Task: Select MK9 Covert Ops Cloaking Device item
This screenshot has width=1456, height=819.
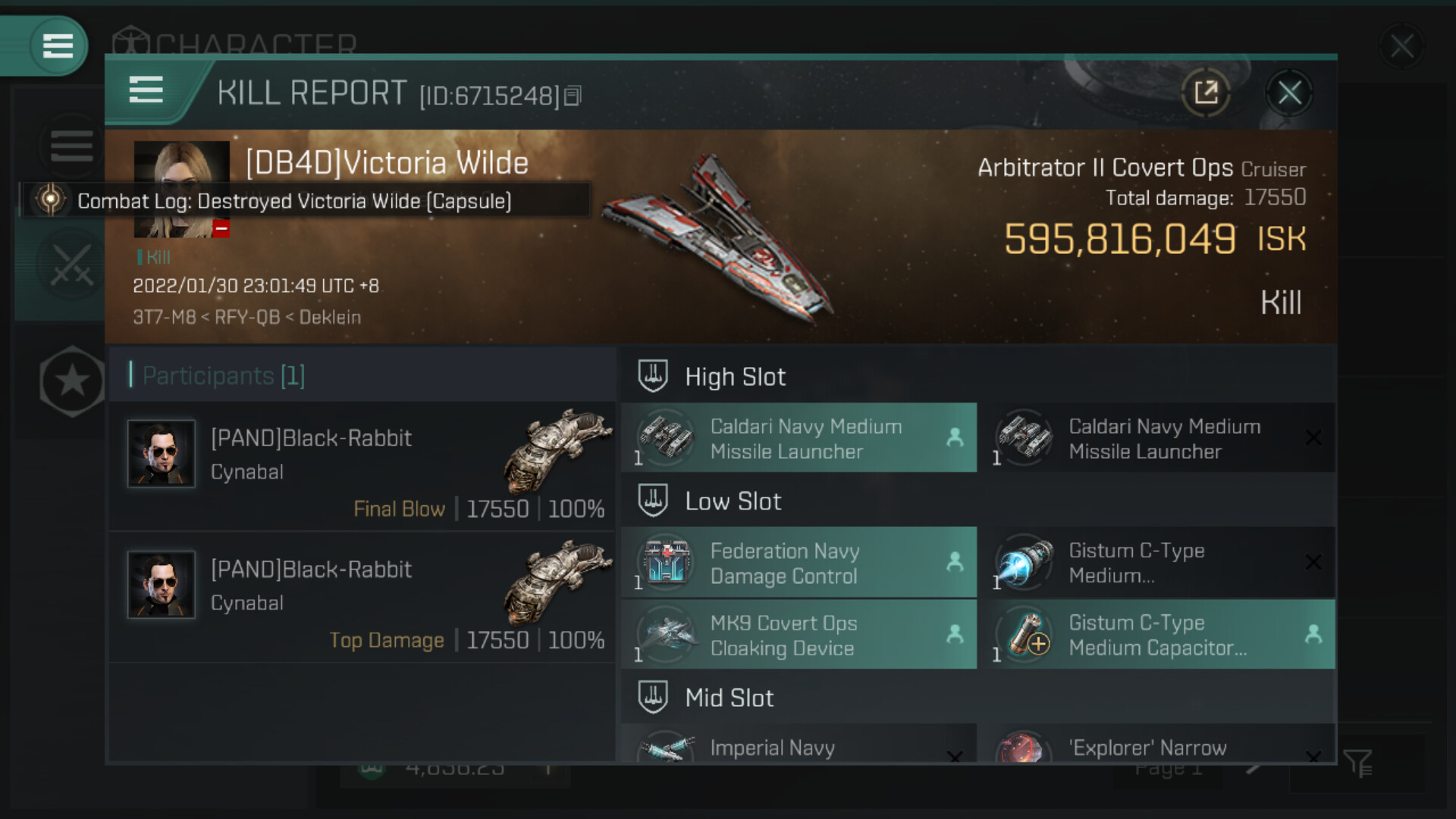Action: tap(799, 635)
